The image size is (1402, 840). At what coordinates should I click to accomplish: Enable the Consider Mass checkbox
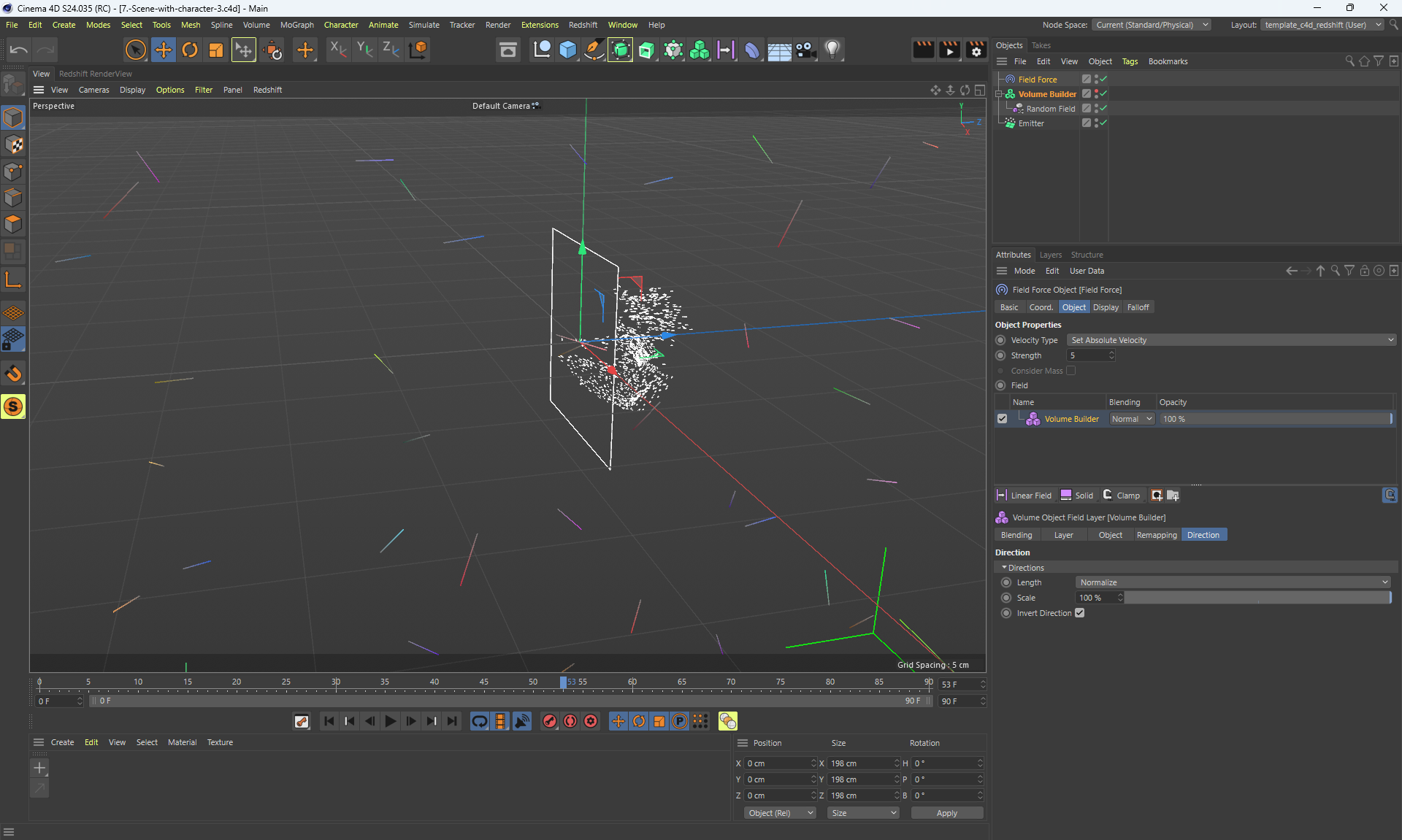1070,371
